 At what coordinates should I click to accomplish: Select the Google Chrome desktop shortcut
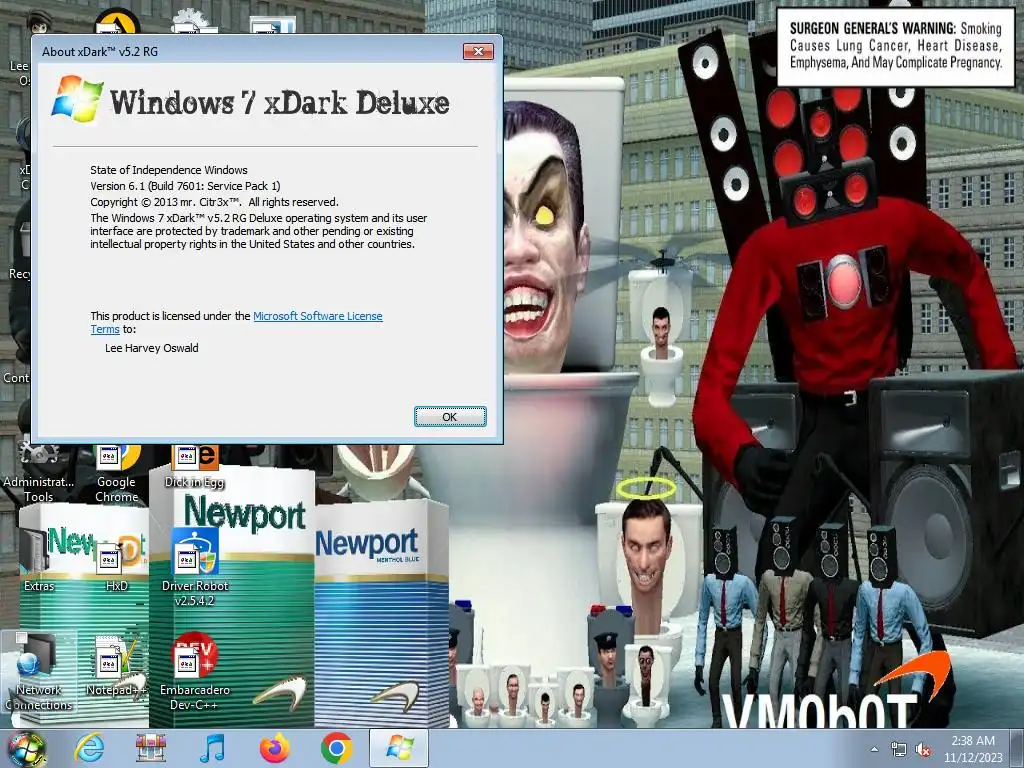(x=117, y=475)
